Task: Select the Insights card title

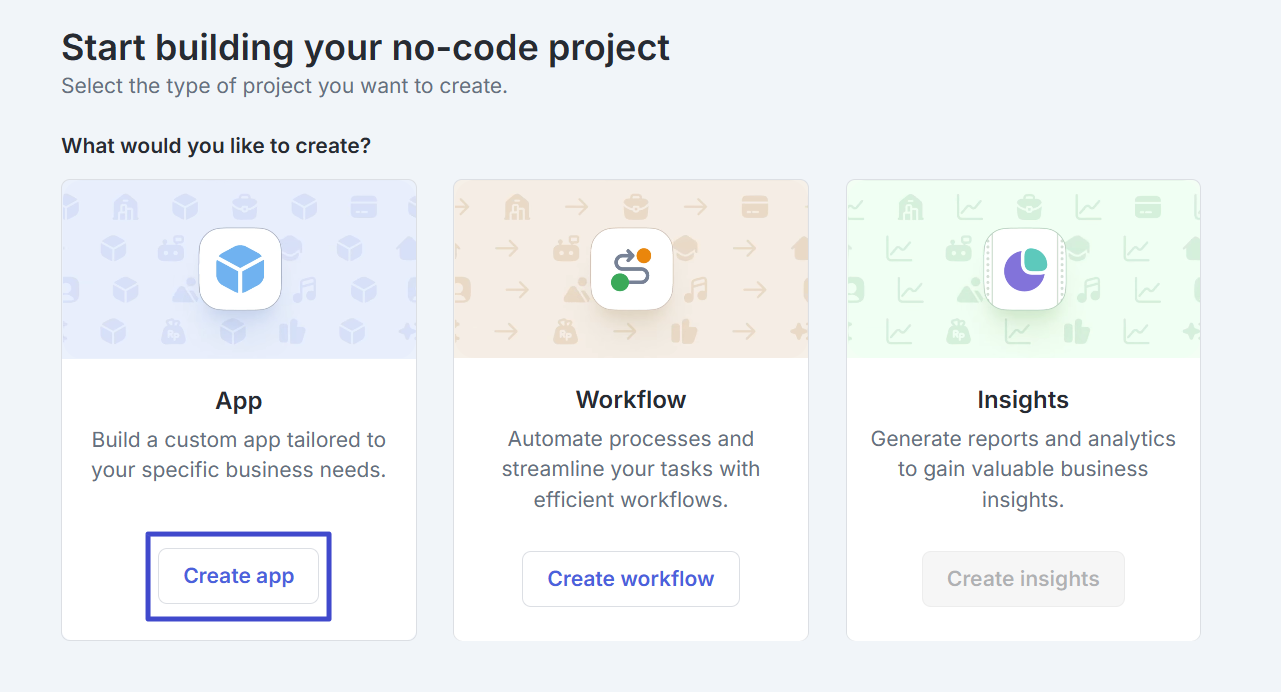Action: tap(1023, 400)
